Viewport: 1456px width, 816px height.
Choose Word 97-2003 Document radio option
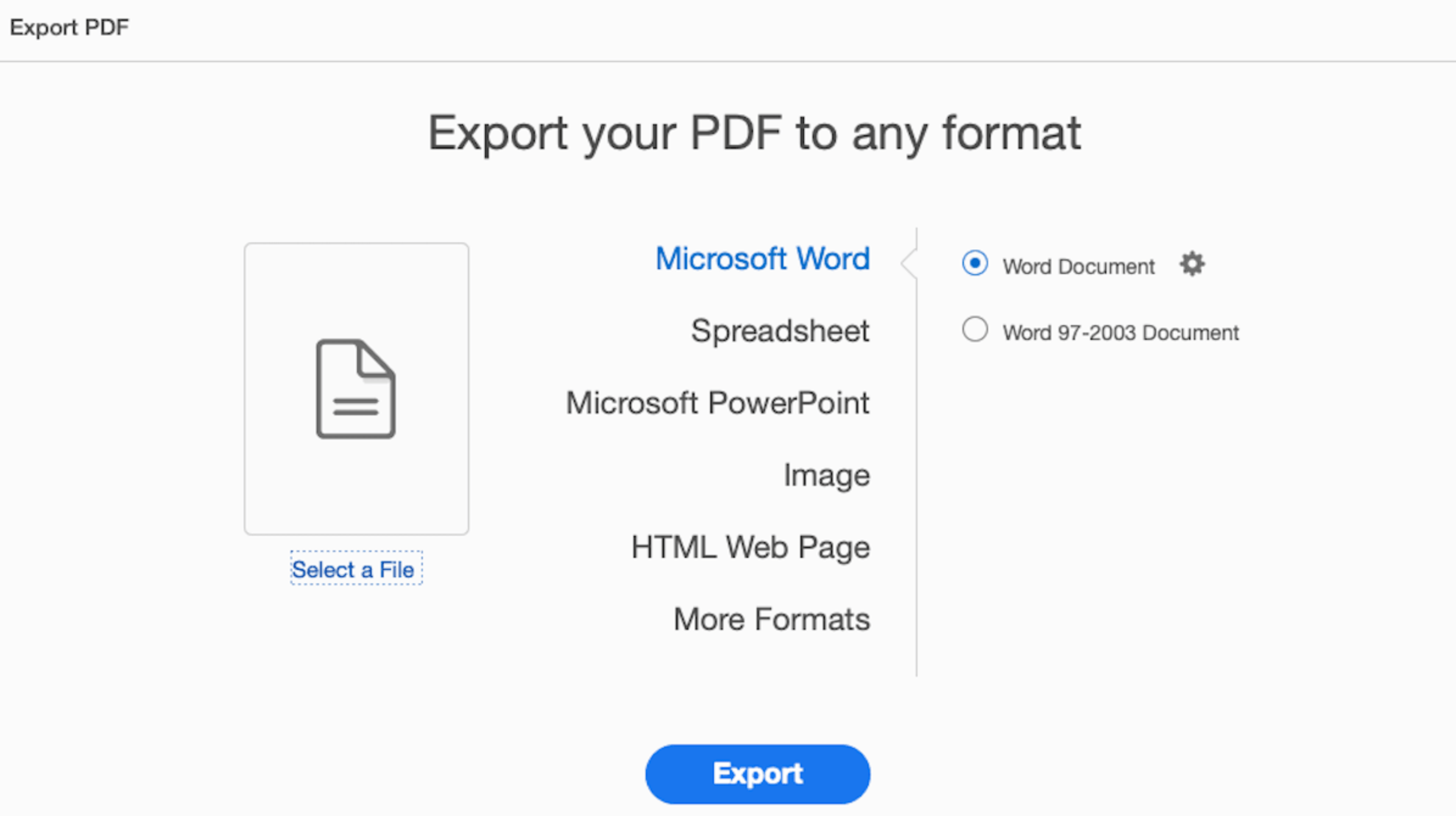pyautogui.click(x=975, y=330)
